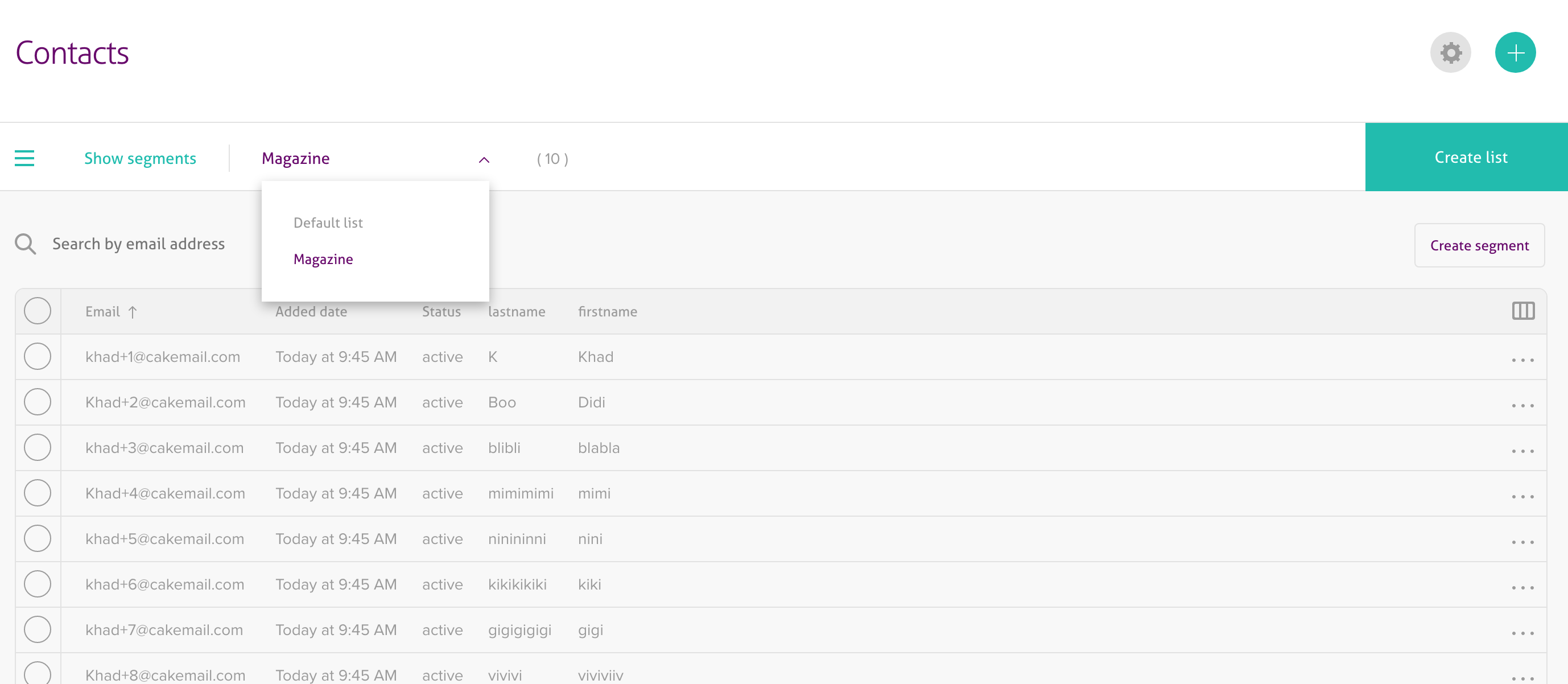Image resolution: width=1568 pixels, height=684 pixels.
Task: Select the Khad+2@cakemail.com row checkbox
Action: point(38,402)
